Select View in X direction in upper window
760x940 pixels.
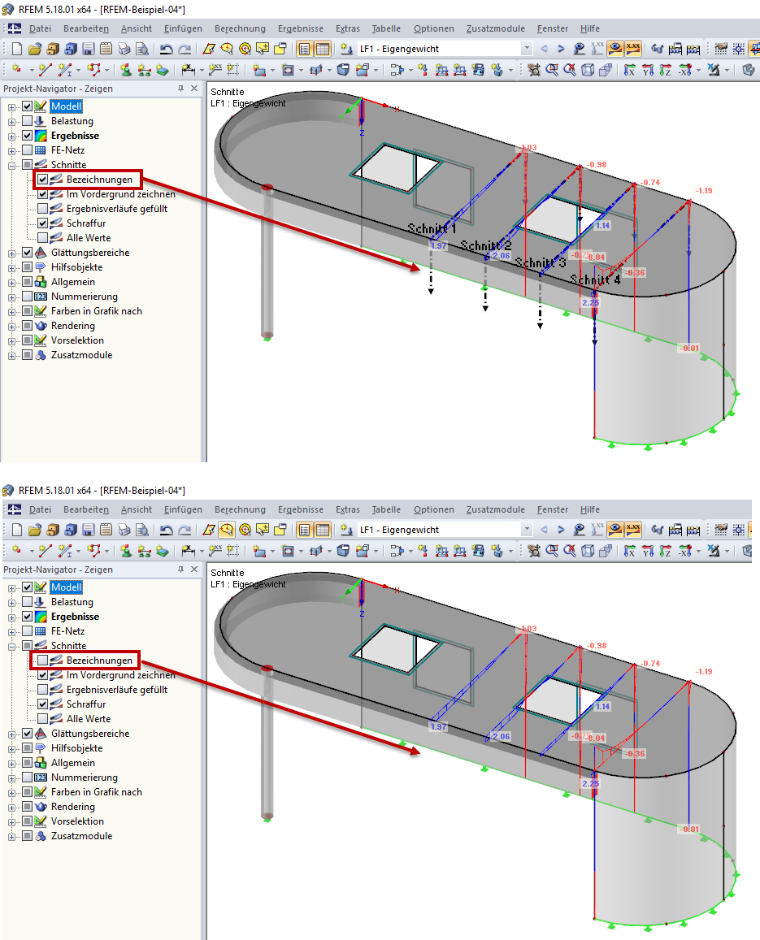pyautogui.click(x=629, y=70)
